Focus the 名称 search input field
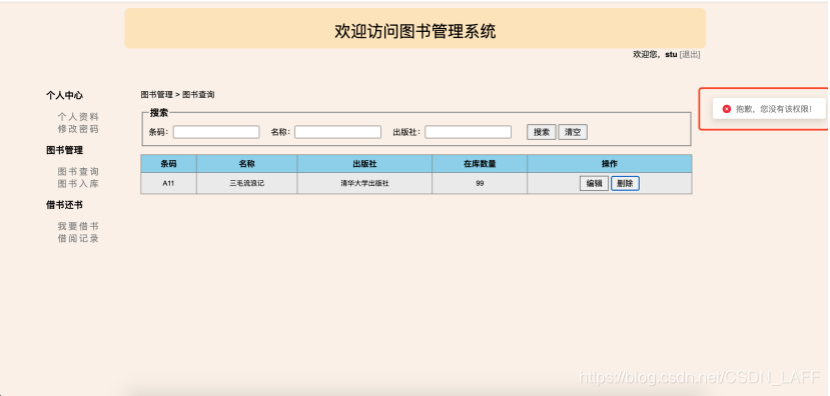The width and height of the screenshot is (830, 396). click(x=338, y=132)
